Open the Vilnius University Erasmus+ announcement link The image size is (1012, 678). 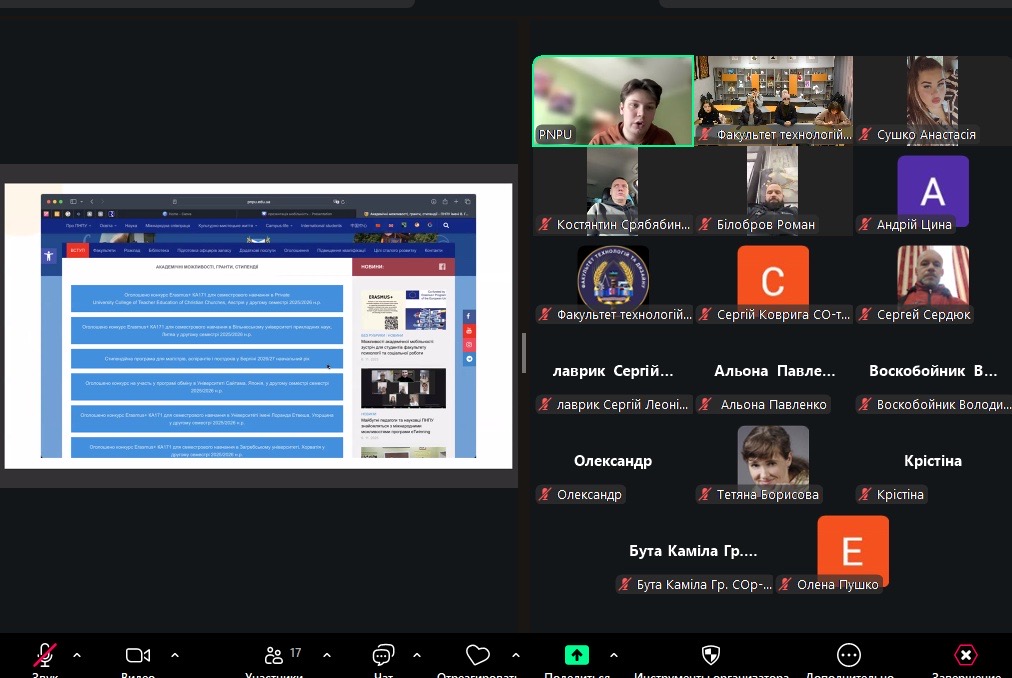(x=206, y=330)
